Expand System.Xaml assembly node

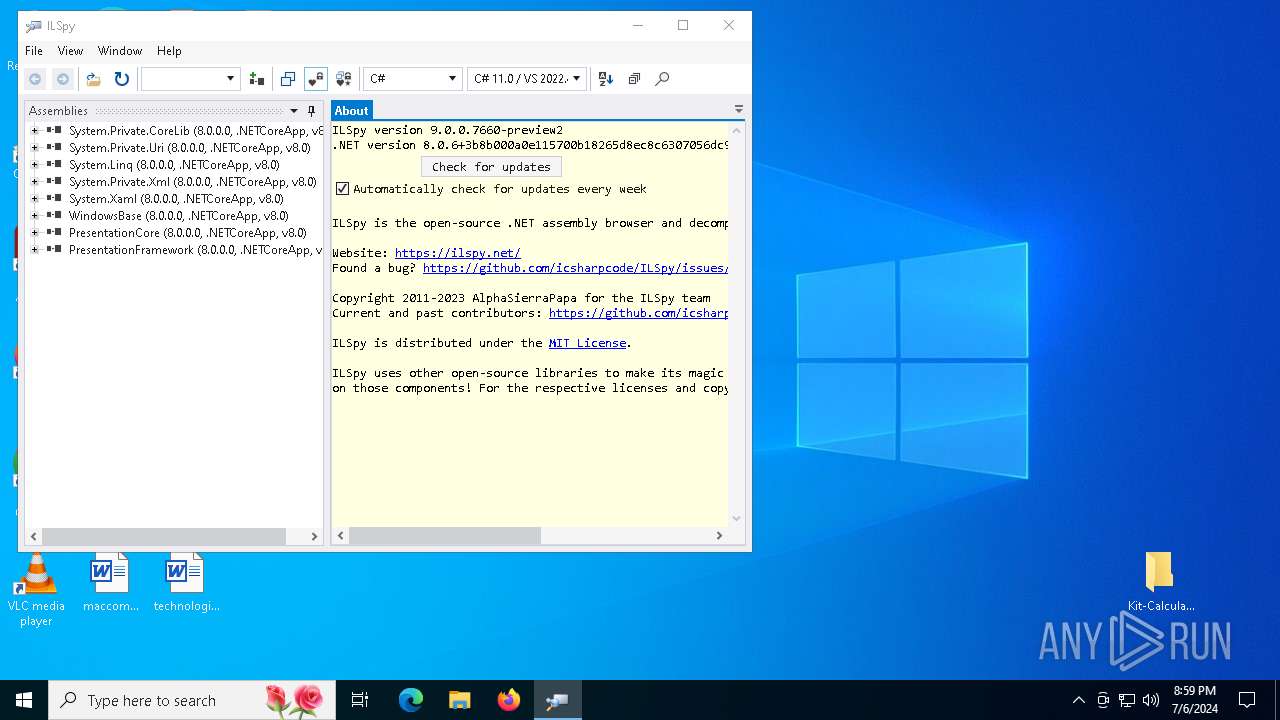point(34,199)
